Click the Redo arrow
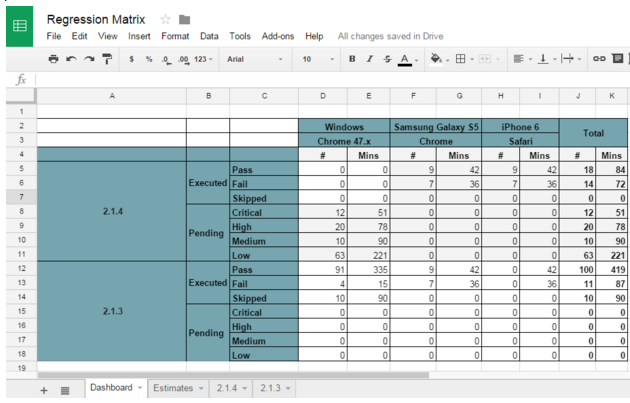 coord(89,59)
